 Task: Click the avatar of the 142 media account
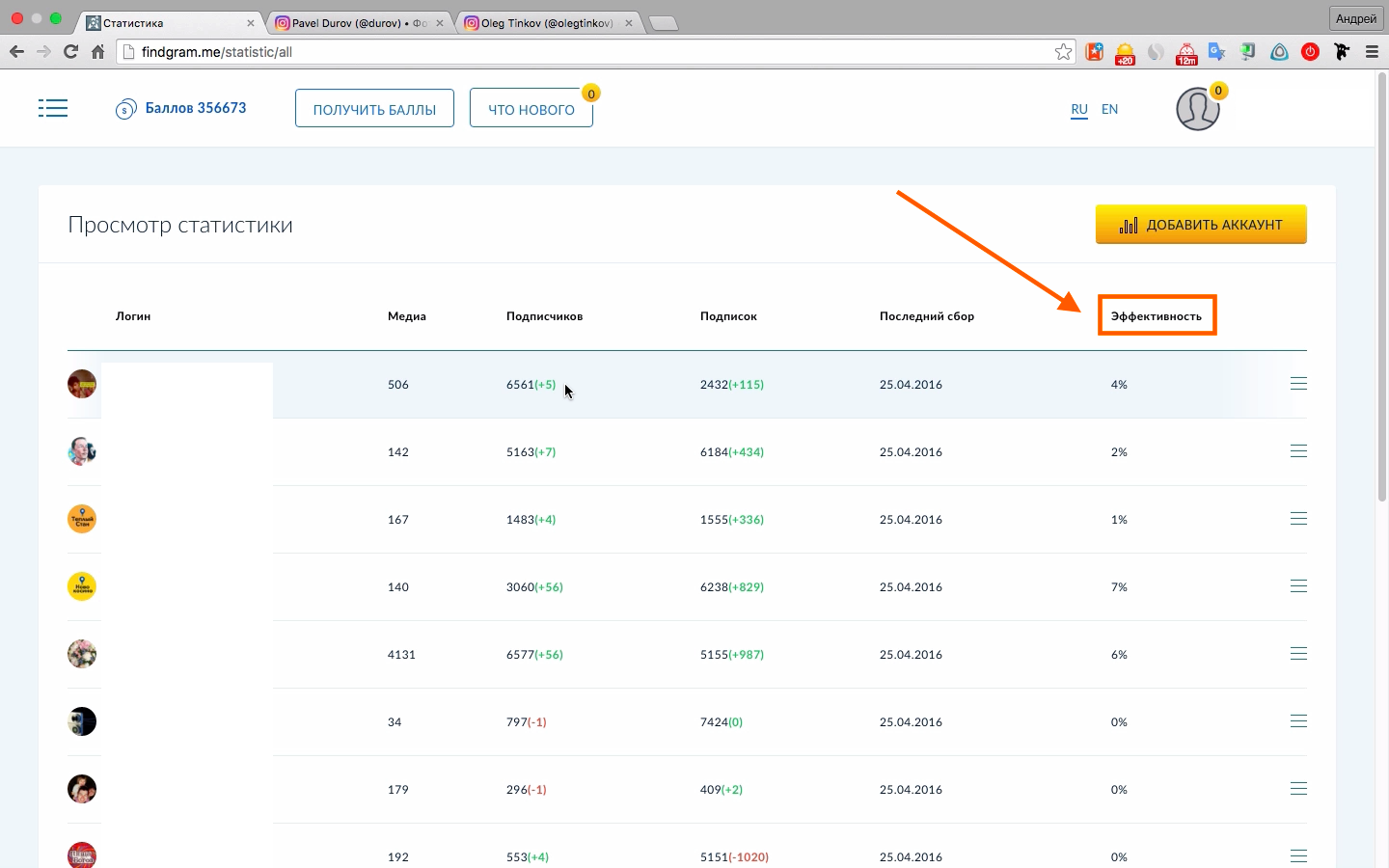click(x=82, y=451)
